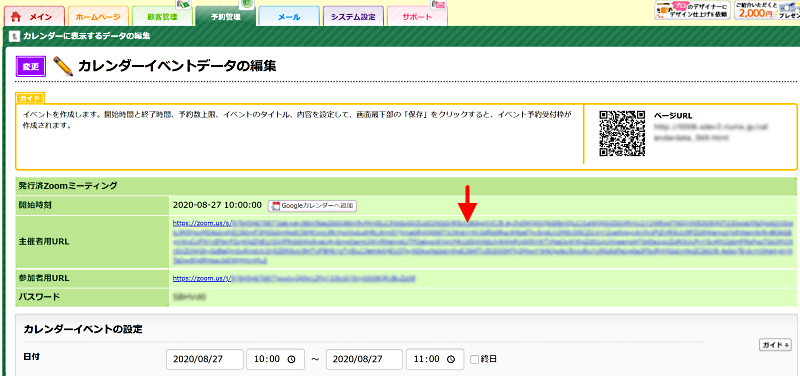The width and height of the screenshot is (800, 376).
Task: Switch to the 顧客管理 tab
Action: tap(162, 16)
